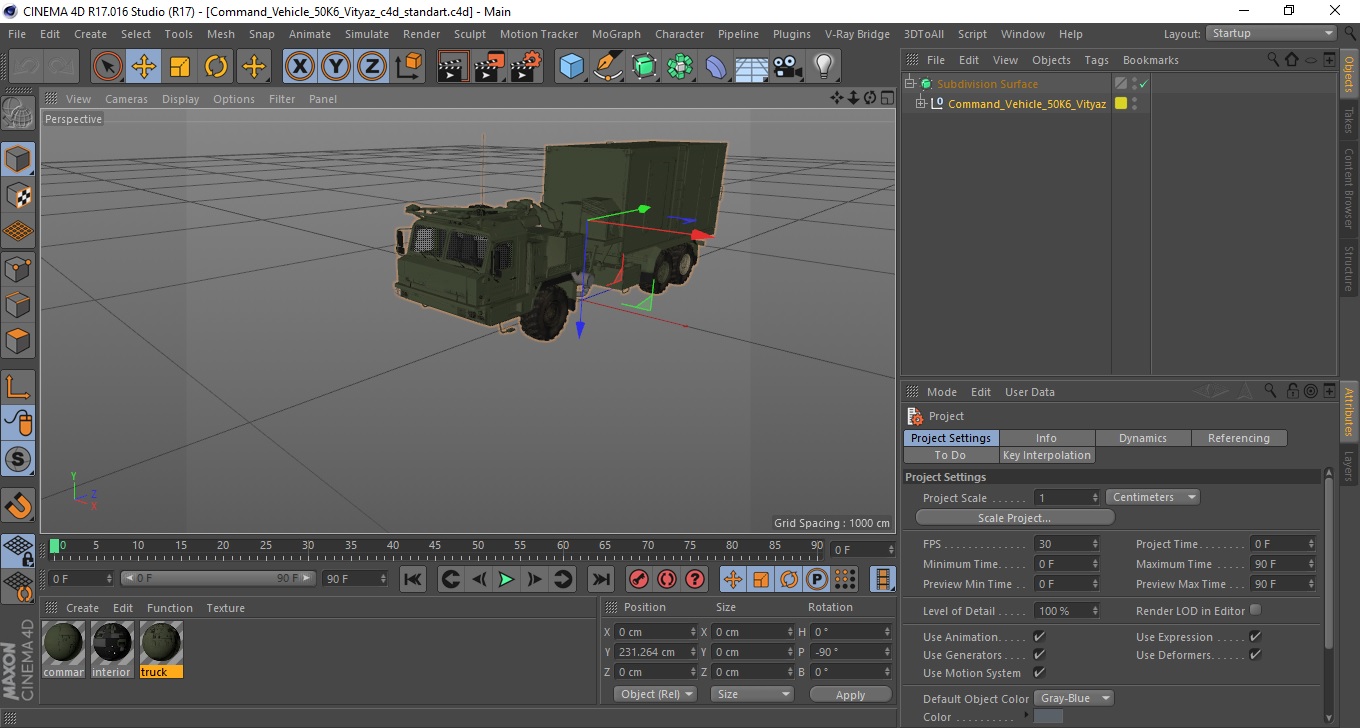The height and width of the screenshot is (728, 1360).
Task: Open the Object (Rel) coordinate dropdown
Action: (655, 694)
